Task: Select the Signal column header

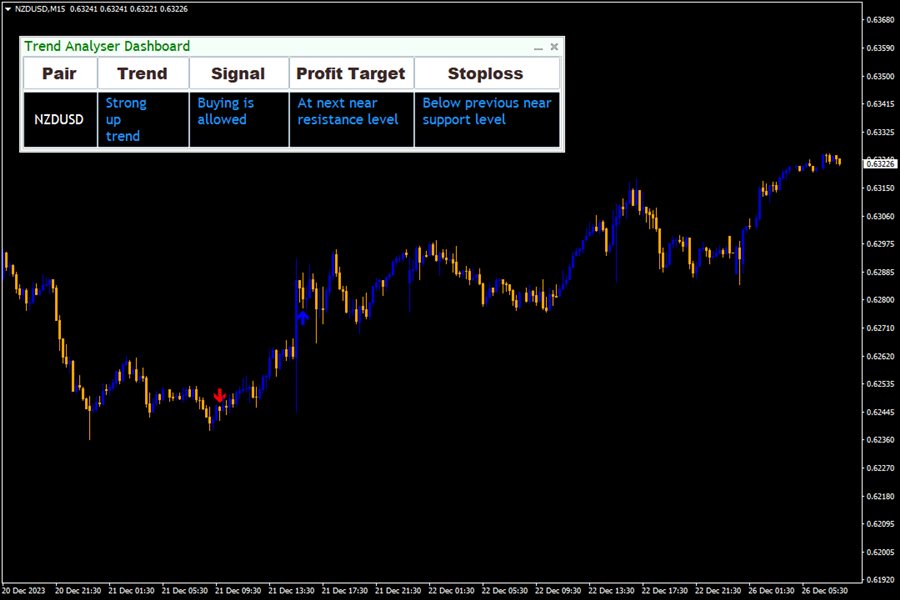Action: [x=238, y=73]
